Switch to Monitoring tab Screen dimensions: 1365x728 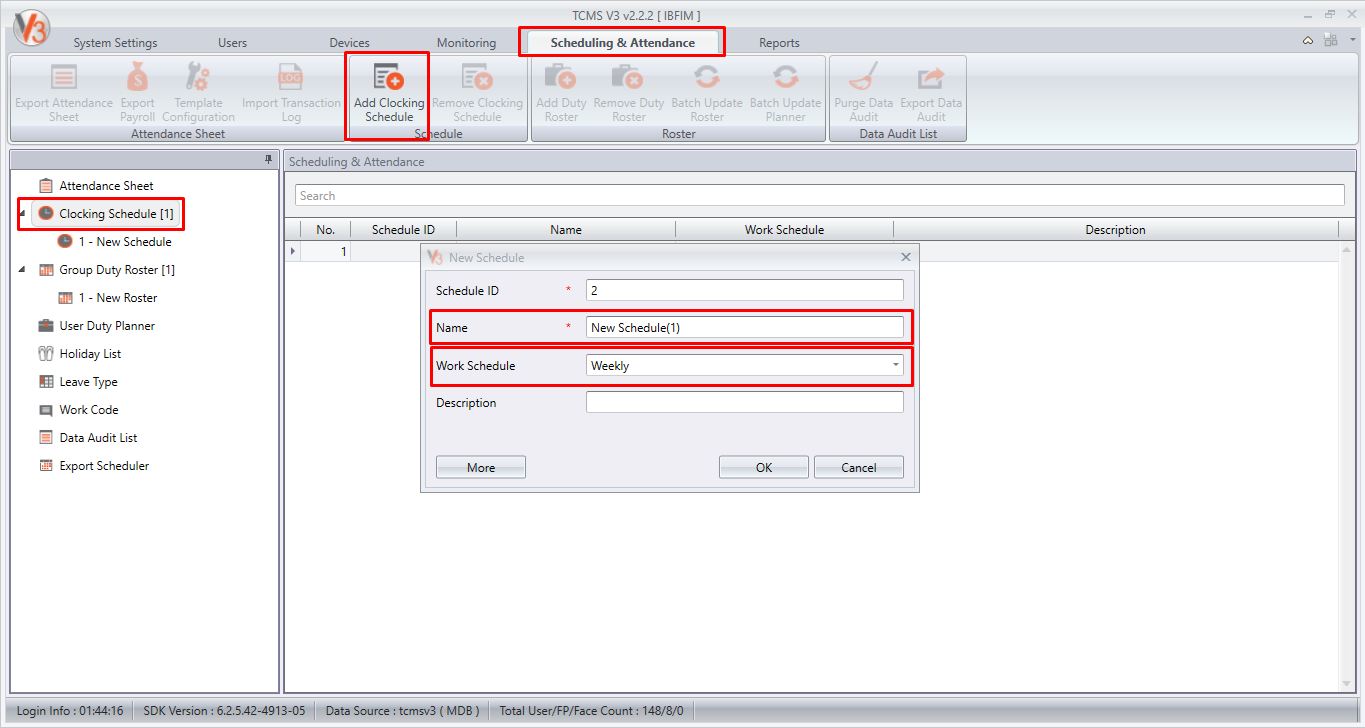tap(466, 43)
